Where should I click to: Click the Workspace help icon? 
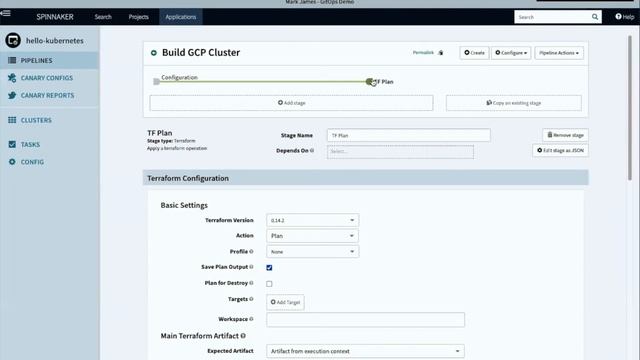click(x=251, y=319)
